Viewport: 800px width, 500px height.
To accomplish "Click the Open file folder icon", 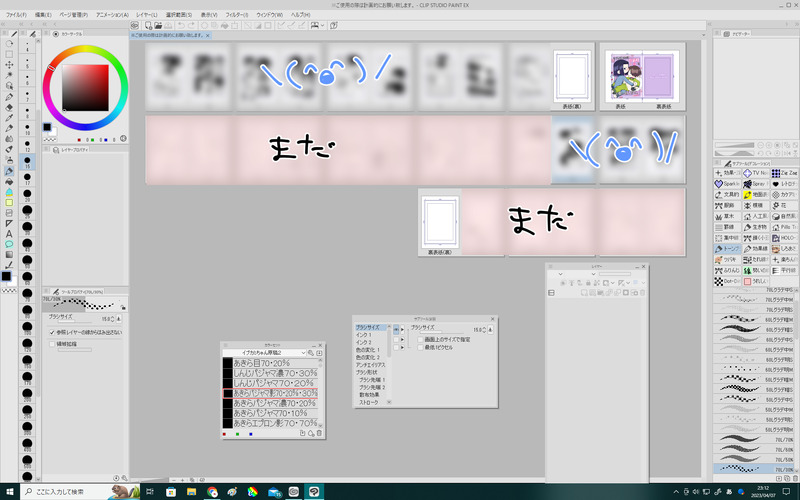I will pyautogui.click(x=158, y=25).
